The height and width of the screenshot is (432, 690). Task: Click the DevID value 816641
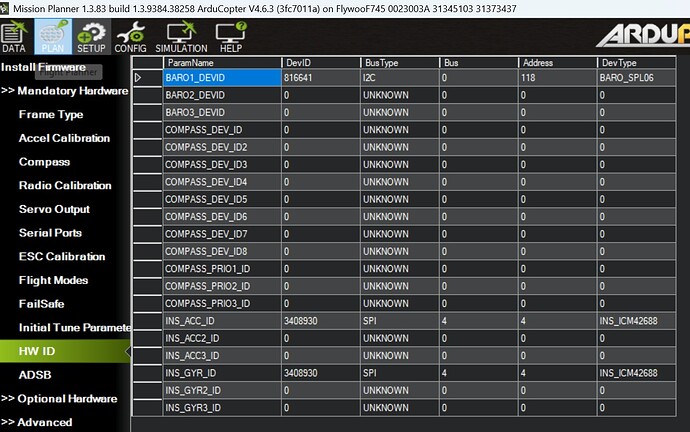tap(321, 78)
